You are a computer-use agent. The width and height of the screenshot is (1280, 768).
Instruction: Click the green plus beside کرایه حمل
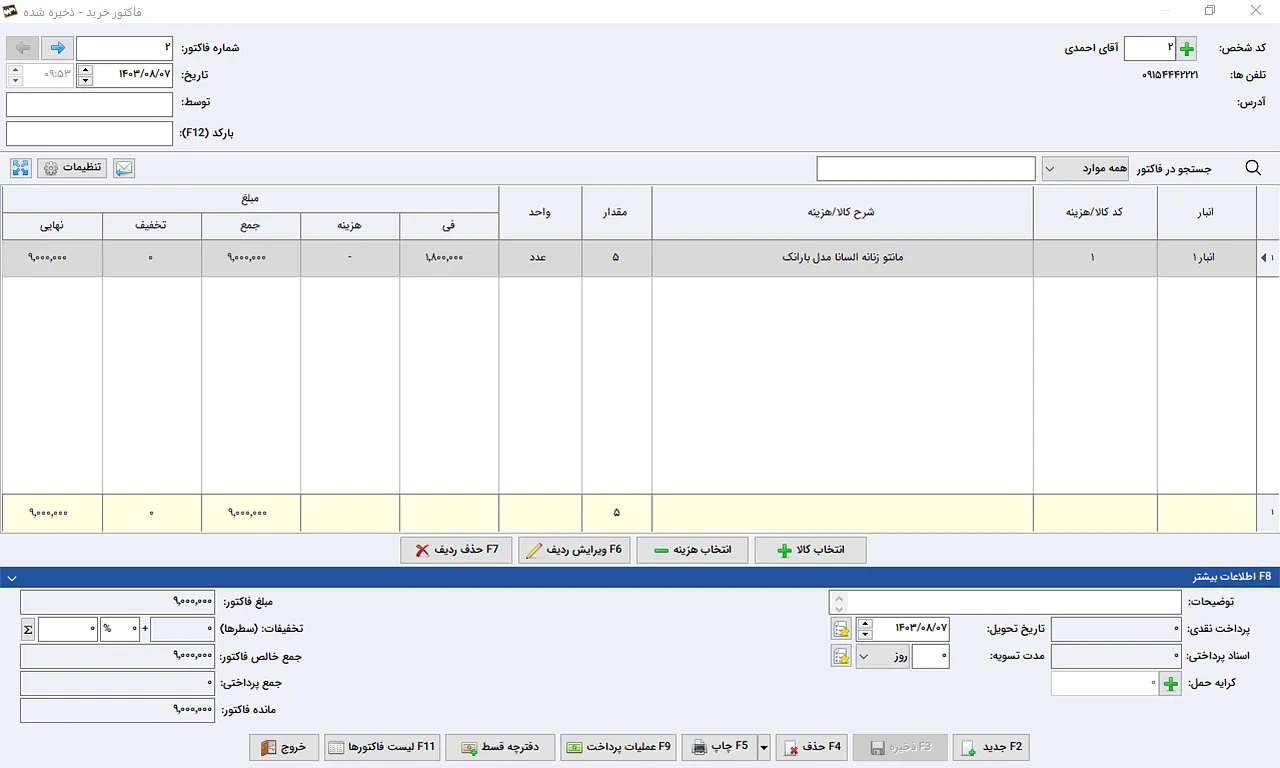coord(1170,684)
